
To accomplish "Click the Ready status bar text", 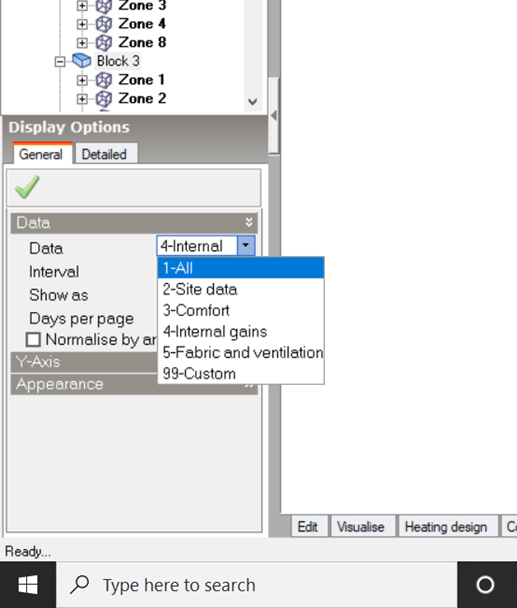I will pyautogui.click(x=28, y=551).
